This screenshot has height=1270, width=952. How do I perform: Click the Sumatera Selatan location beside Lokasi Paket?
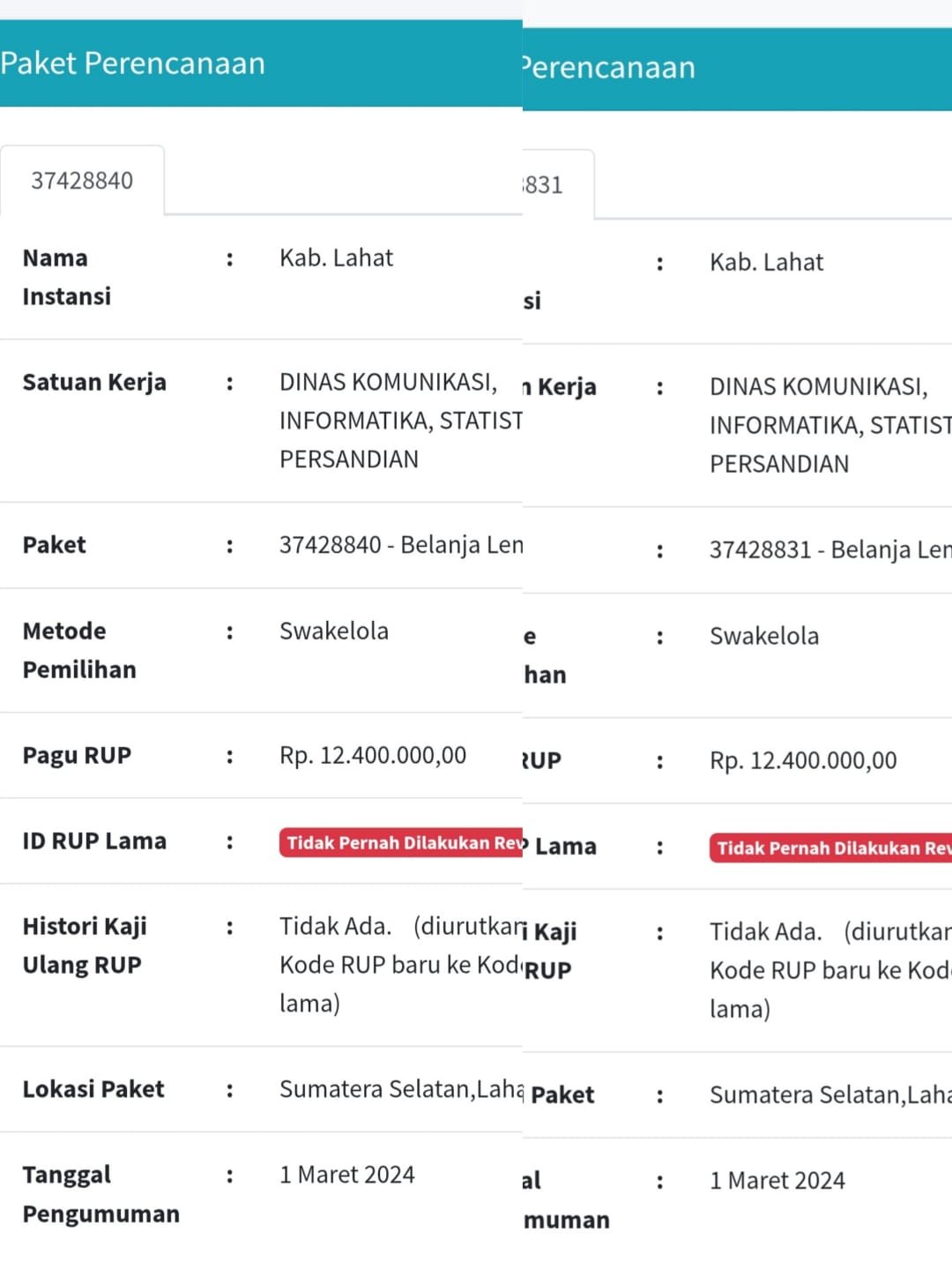point(401,1089)
